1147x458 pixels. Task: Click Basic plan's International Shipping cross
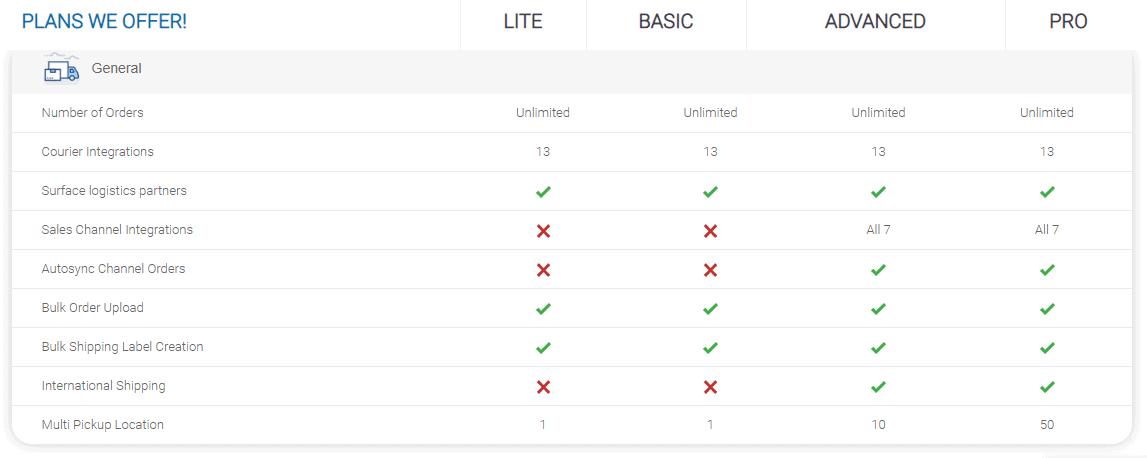click(710, 387)
